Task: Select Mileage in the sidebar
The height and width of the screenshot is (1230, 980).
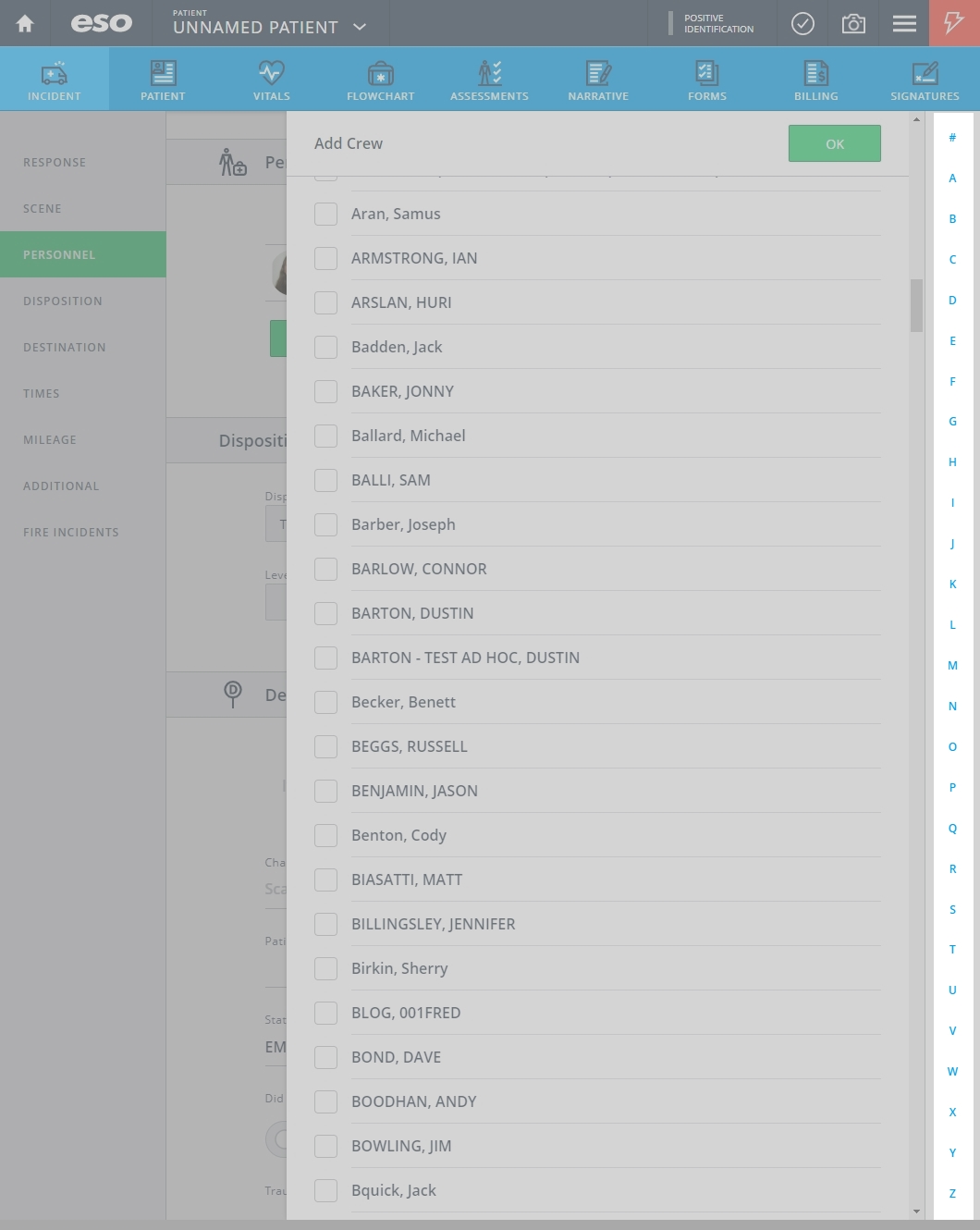Action: 83,439
